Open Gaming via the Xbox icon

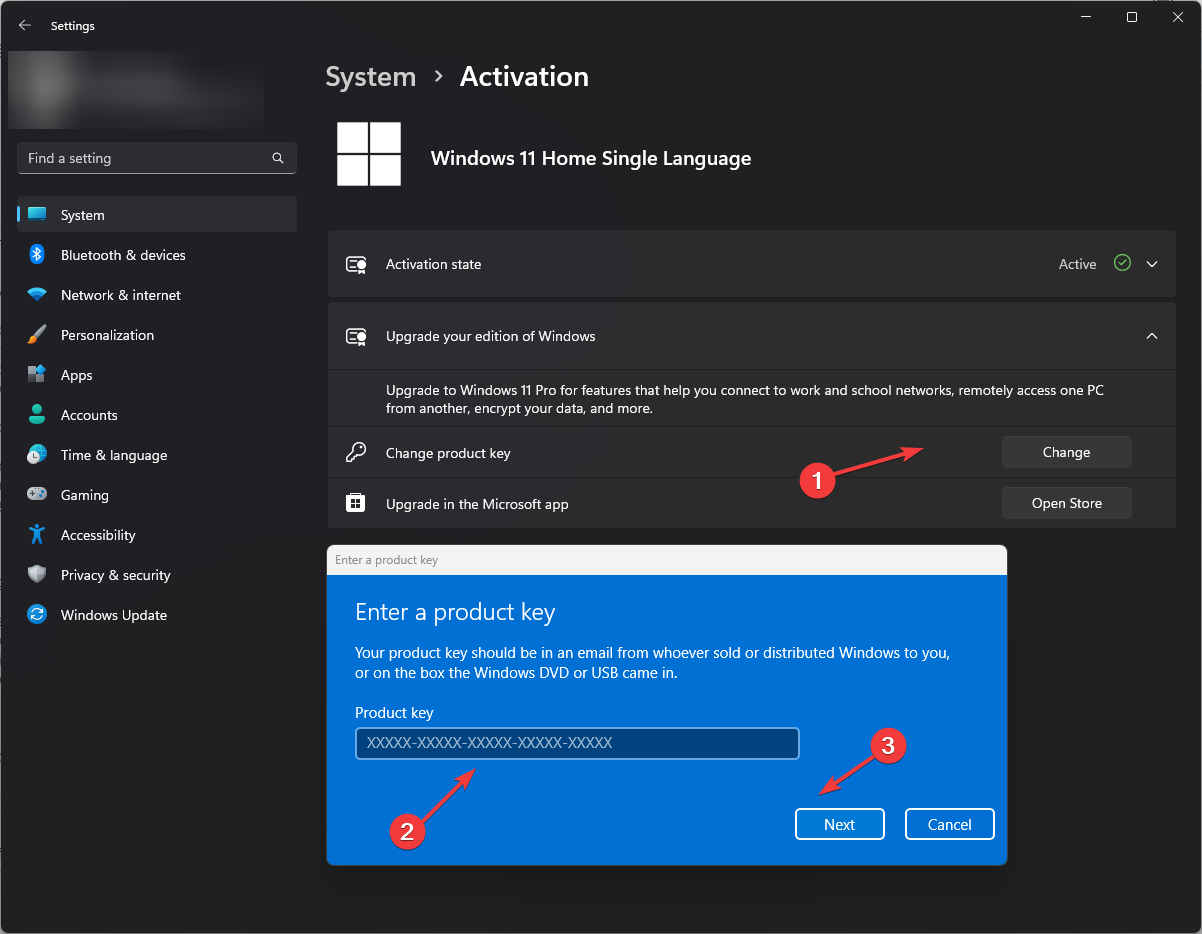tap(37, 495)
